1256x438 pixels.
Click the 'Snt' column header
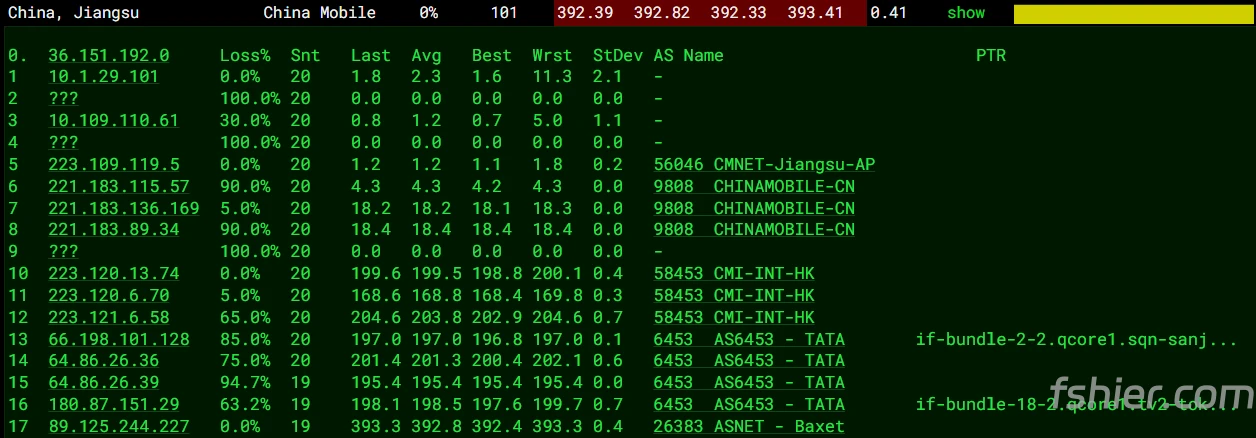[305, 56]
